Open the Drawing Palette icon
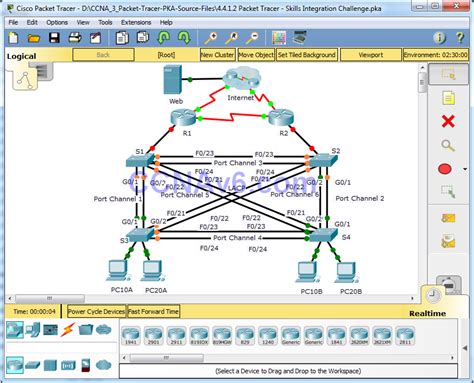This screenshot has height=383, width=474. (279, 38)
